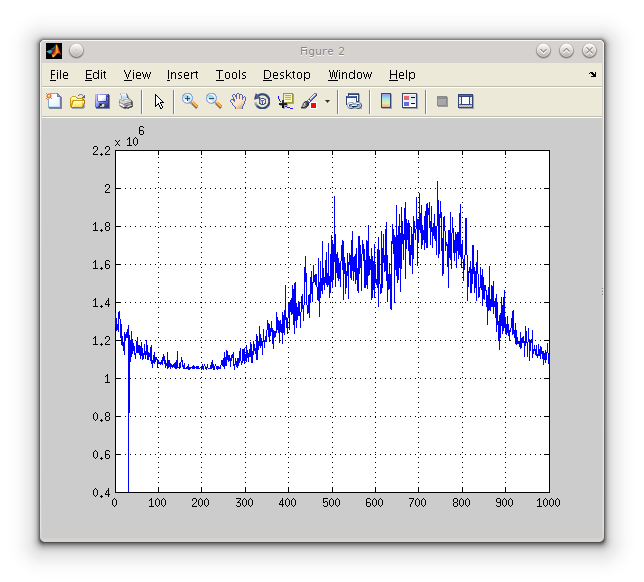Click the New Figure icon
Screen dimensions: 644x582
[54, 101]
